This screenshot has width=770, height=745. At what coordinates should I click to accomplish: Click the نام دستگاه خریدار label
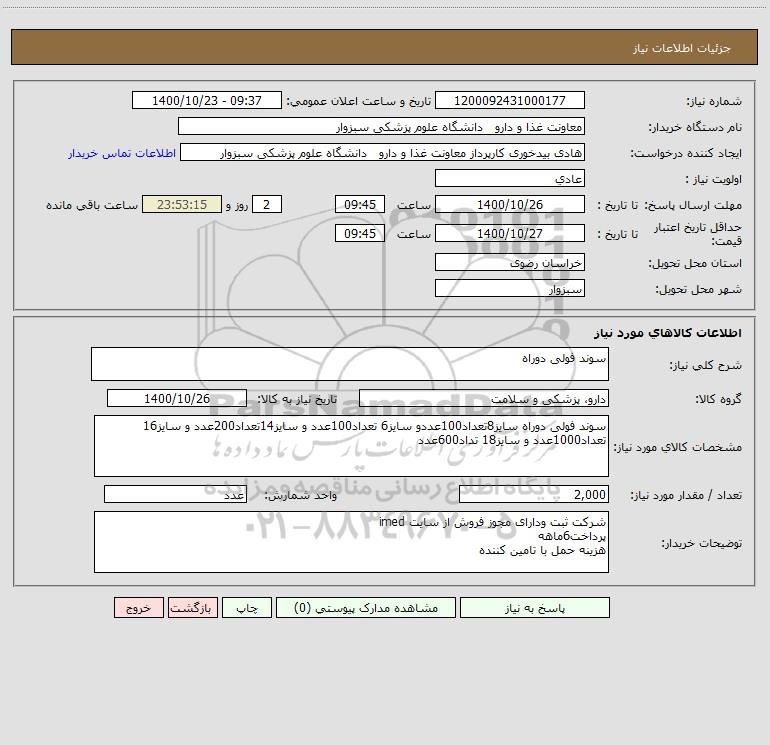click(x=695, y=128)
